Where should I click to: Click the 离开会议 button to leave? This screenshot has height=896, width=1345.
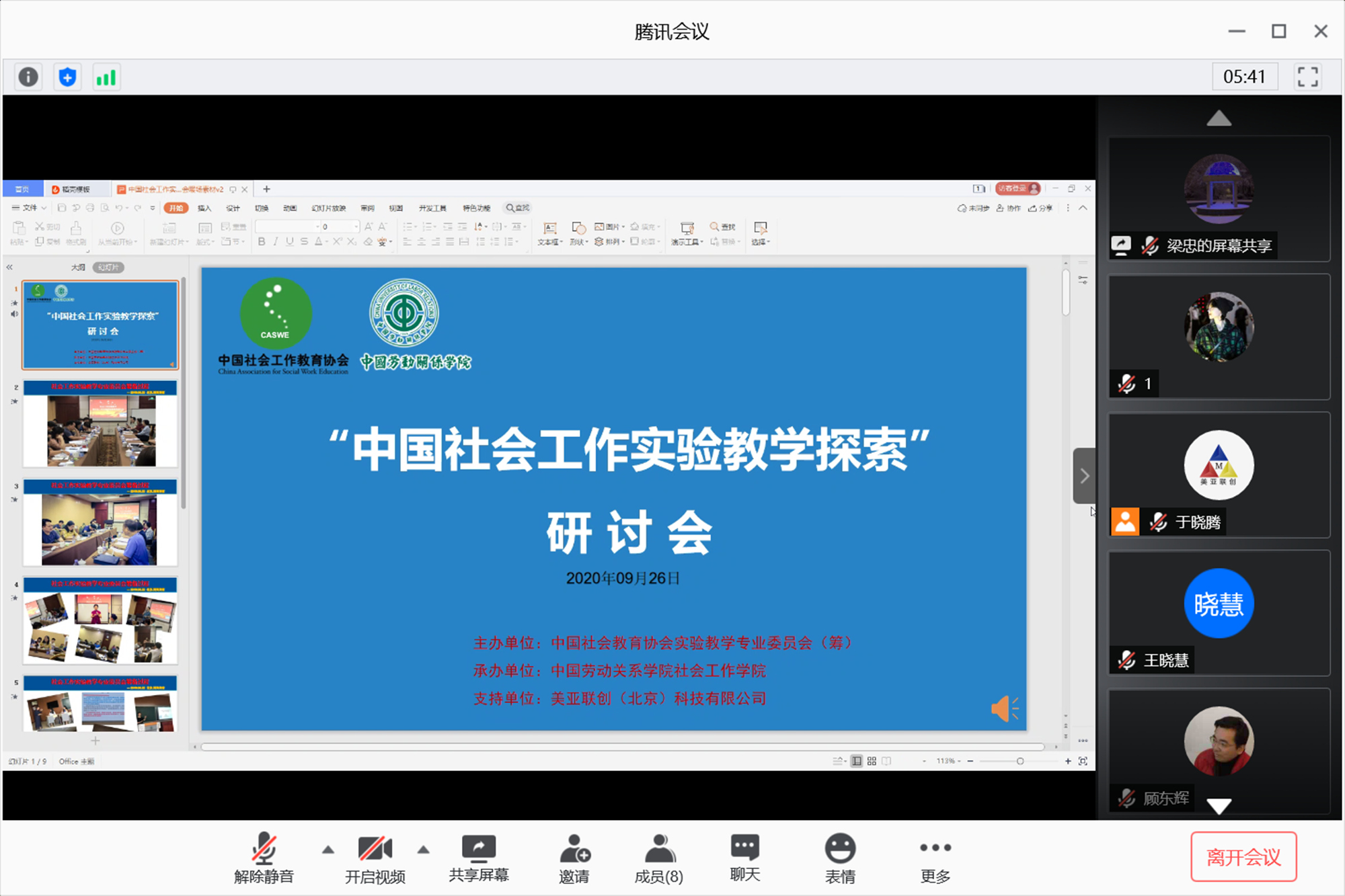(1243, 858)
